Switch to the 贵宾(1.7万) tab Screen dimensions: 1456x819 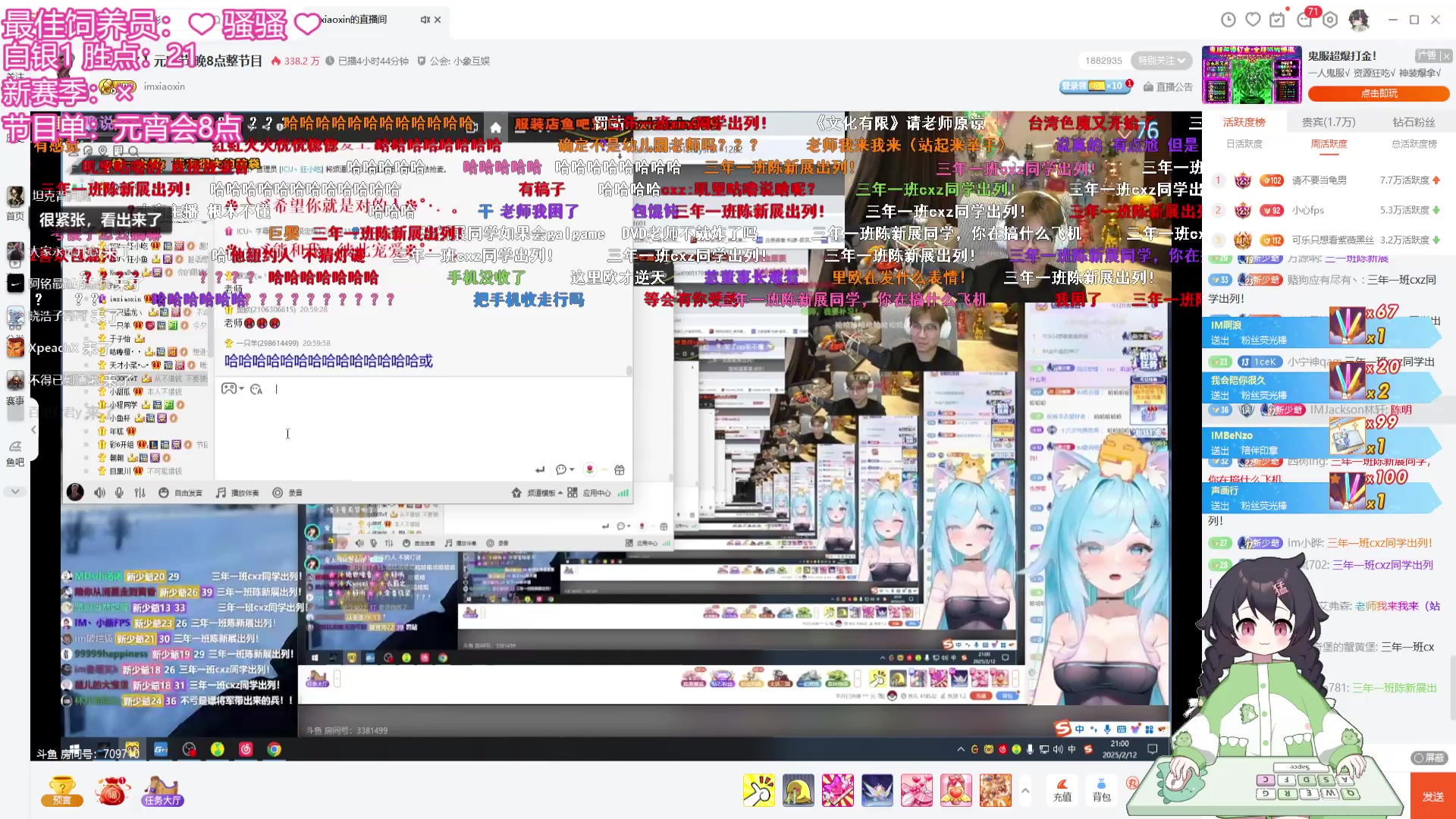[1329, 122]
